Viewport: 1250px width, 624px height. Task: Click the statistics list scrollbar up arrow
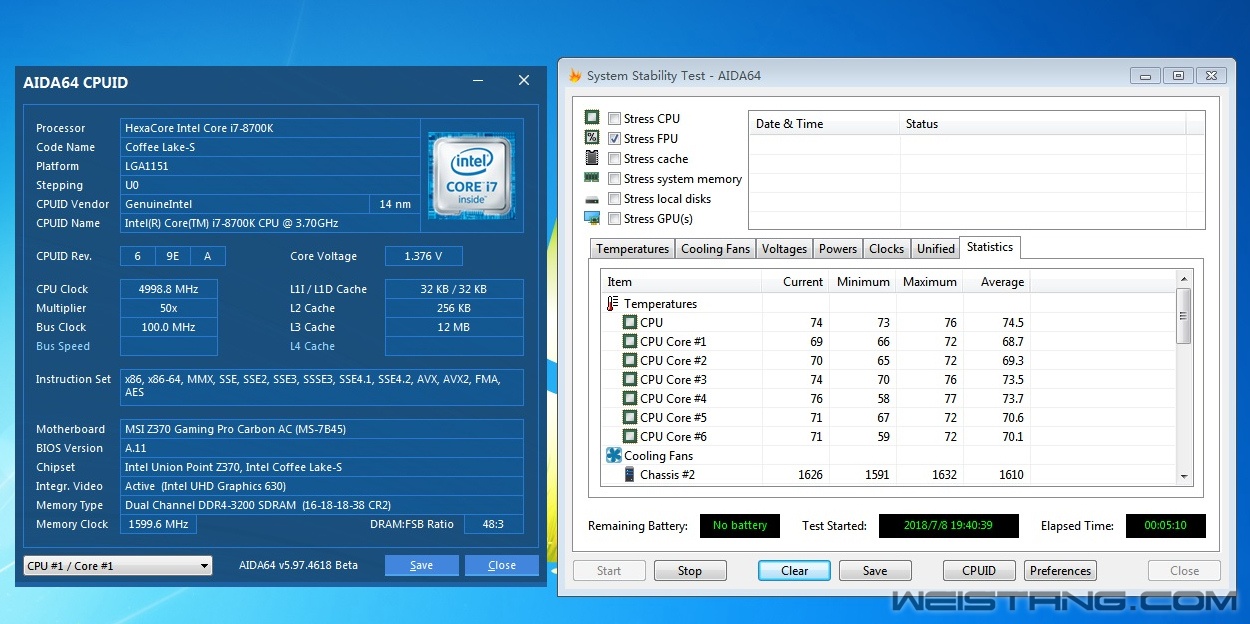[1184, 278]
